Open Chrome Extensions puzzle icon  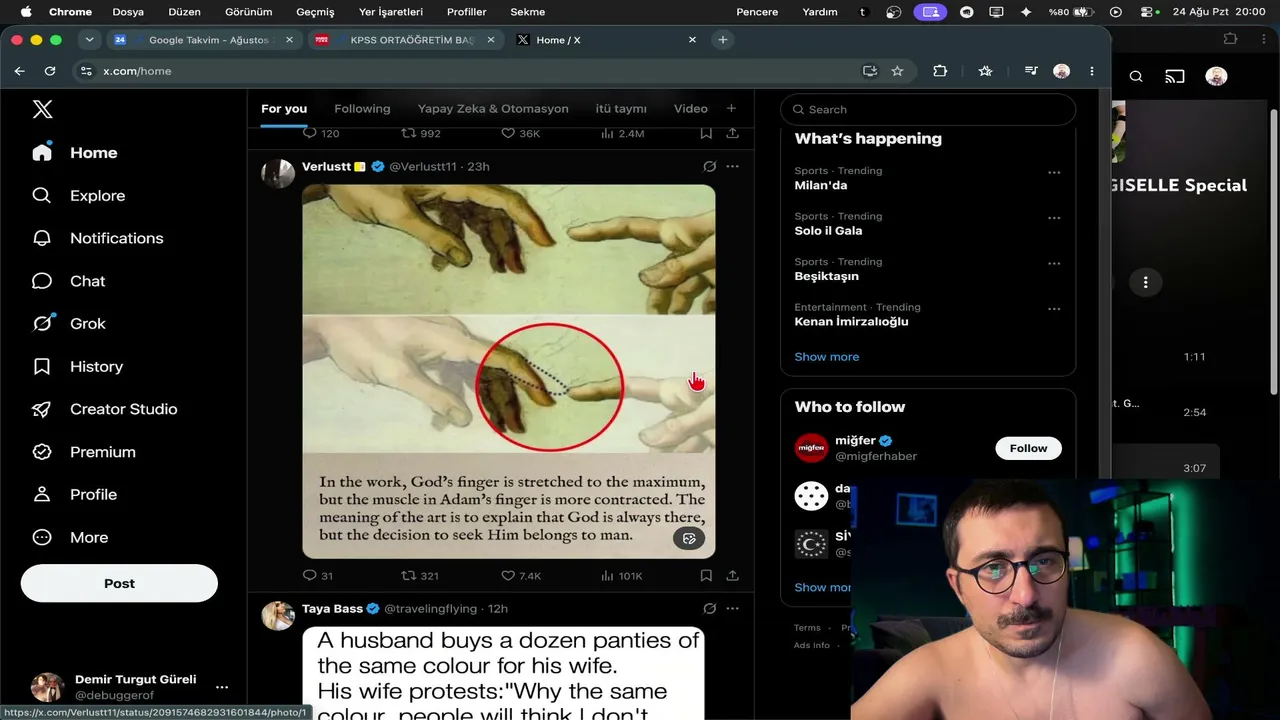(940, 71)
